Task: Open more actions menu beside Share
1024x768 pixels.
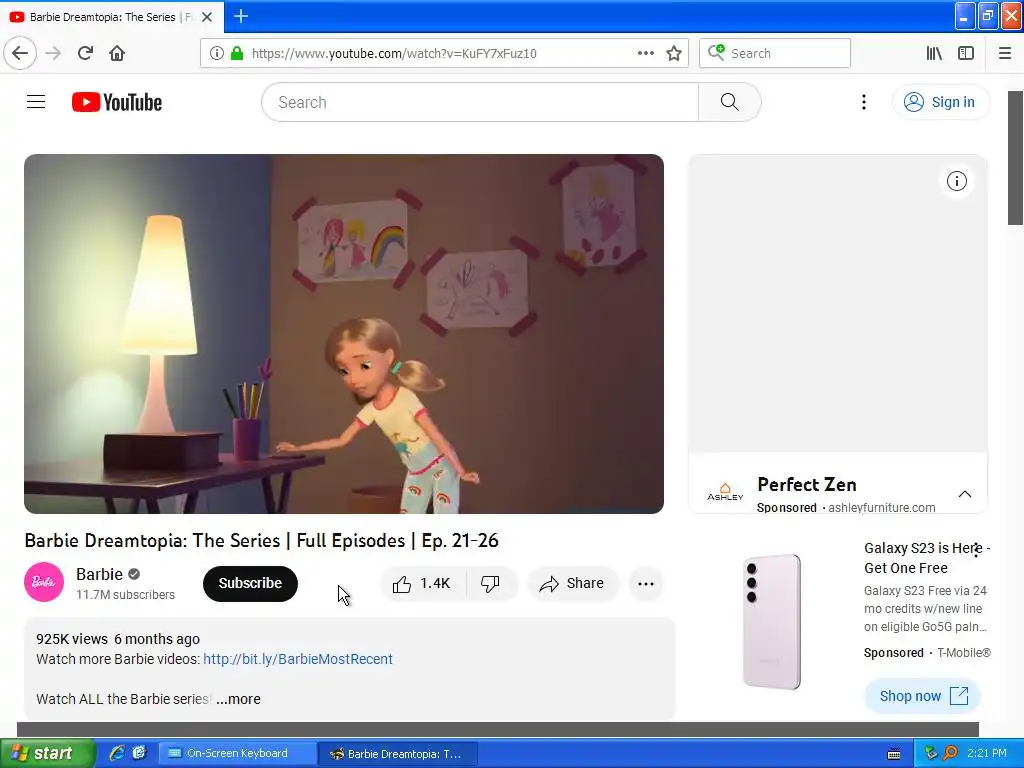Action: click(645, 584)
